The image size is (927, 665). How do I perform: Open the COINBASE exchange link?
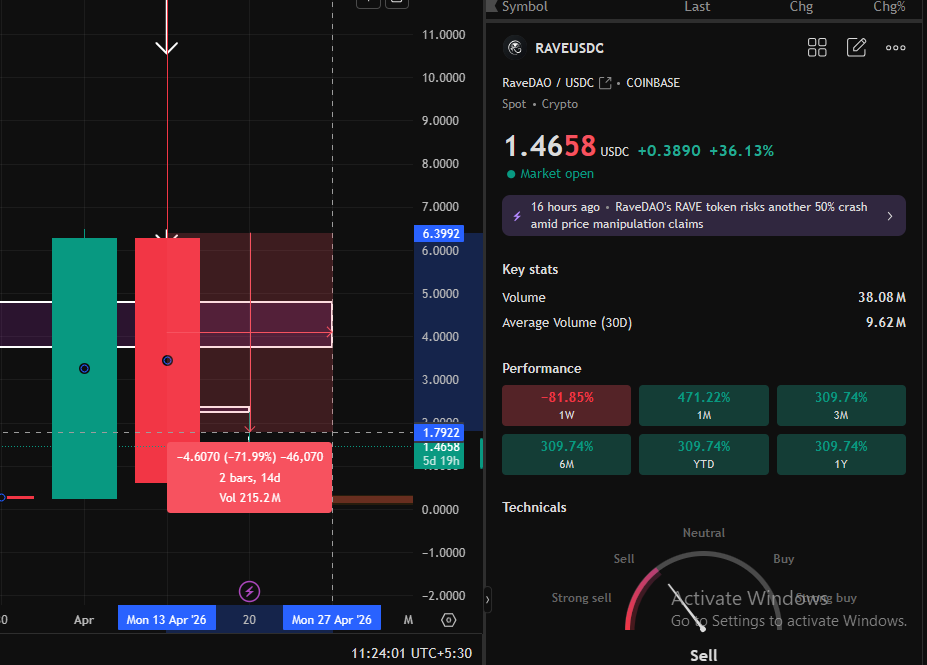pos(652,82)
